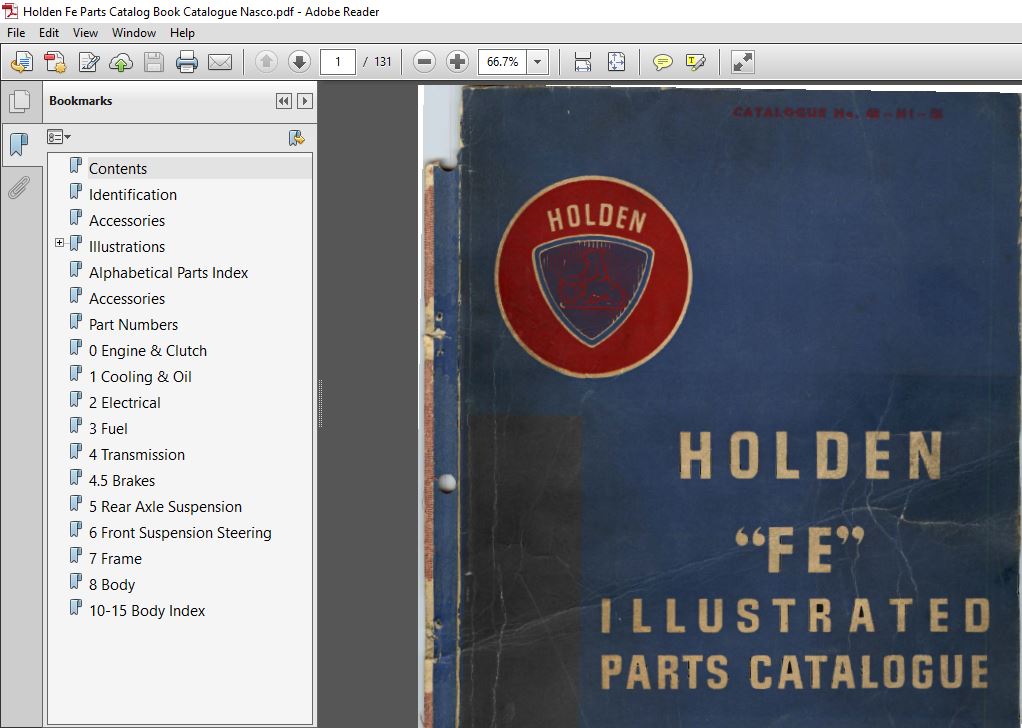Click the Zoom out minus button
Viewport: 1022px width, 728px height.
point(424,62)
